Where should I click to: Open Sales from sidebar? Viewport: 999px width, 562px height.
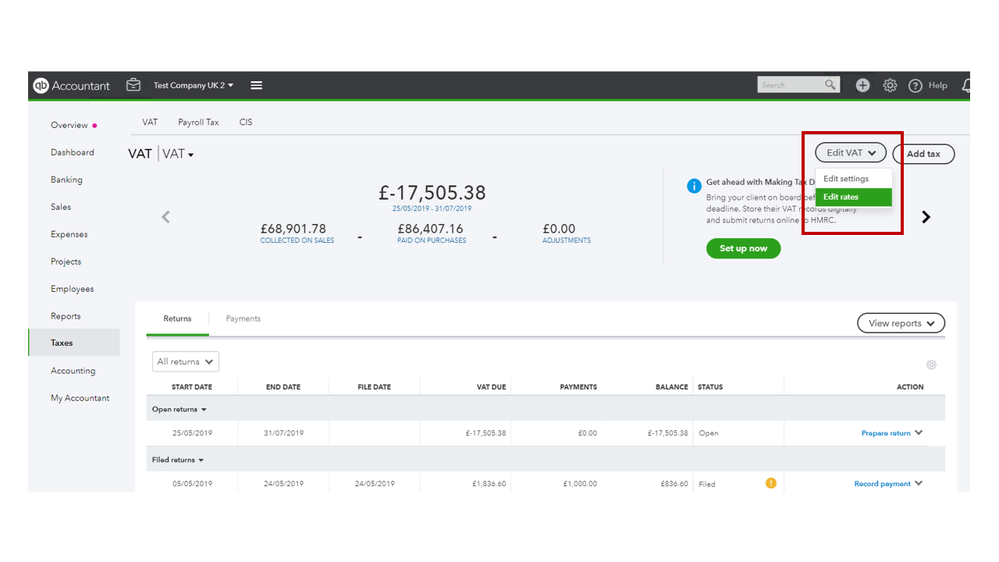[x=61, y=207]
